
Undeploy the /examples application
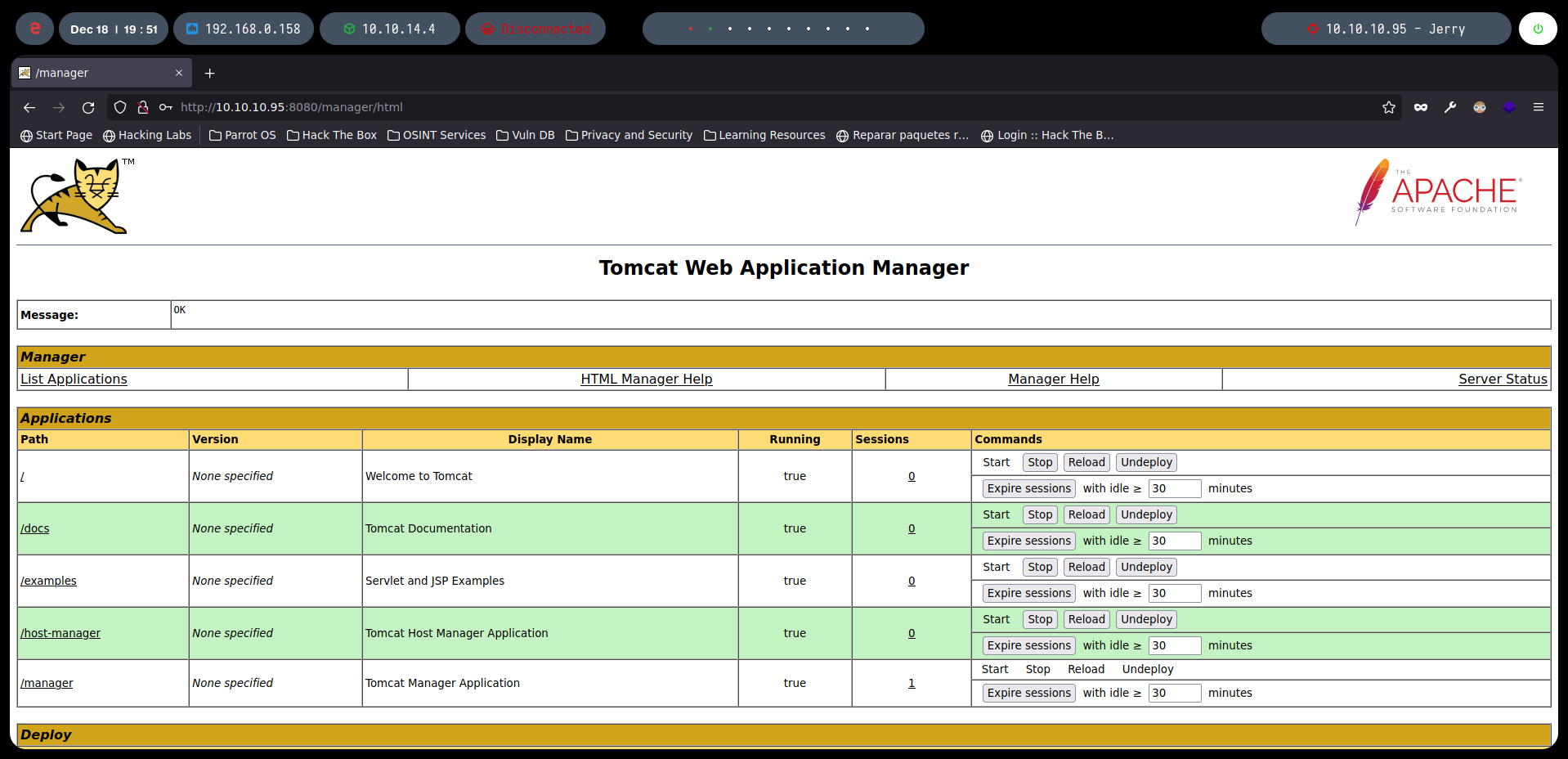point(1146,567)
